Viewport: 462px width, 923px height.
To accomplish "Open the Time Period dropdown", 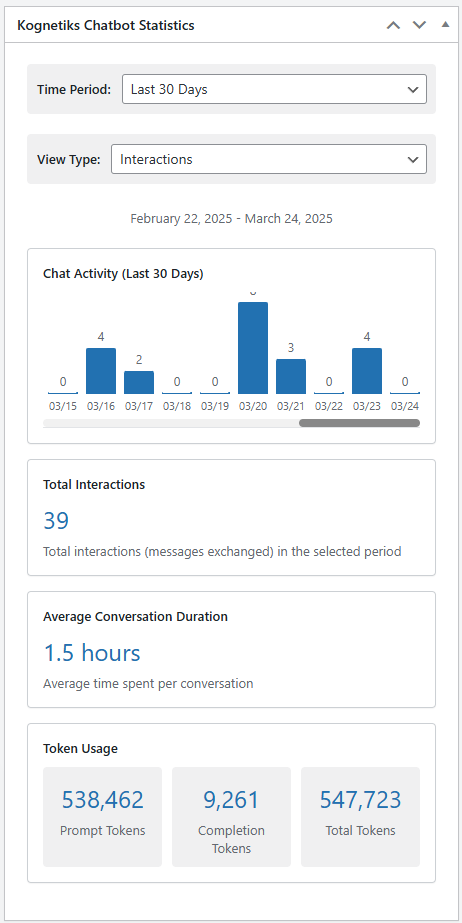I will coord(274,89).
